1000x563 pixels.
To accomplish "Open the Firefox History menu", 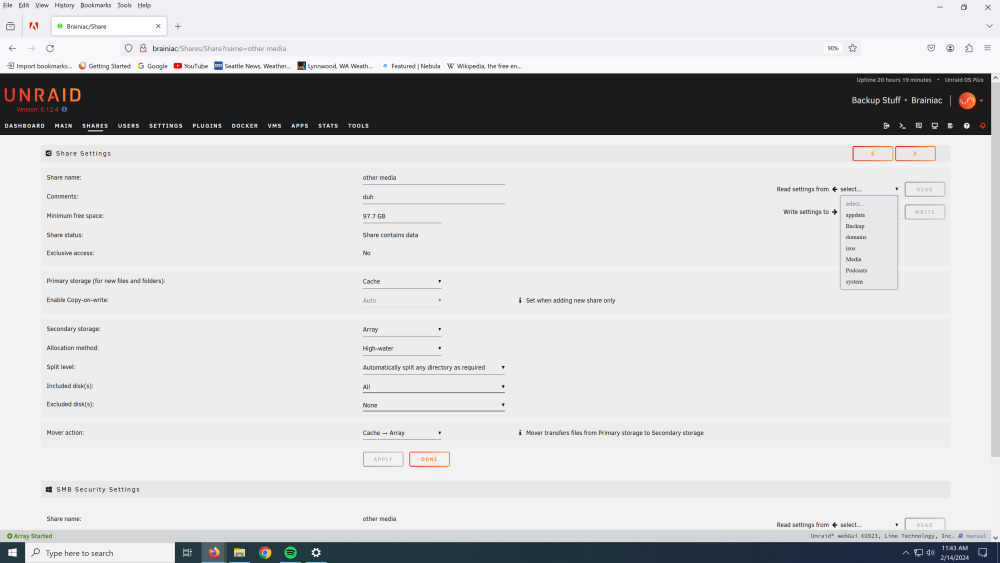I will (64, 5).
